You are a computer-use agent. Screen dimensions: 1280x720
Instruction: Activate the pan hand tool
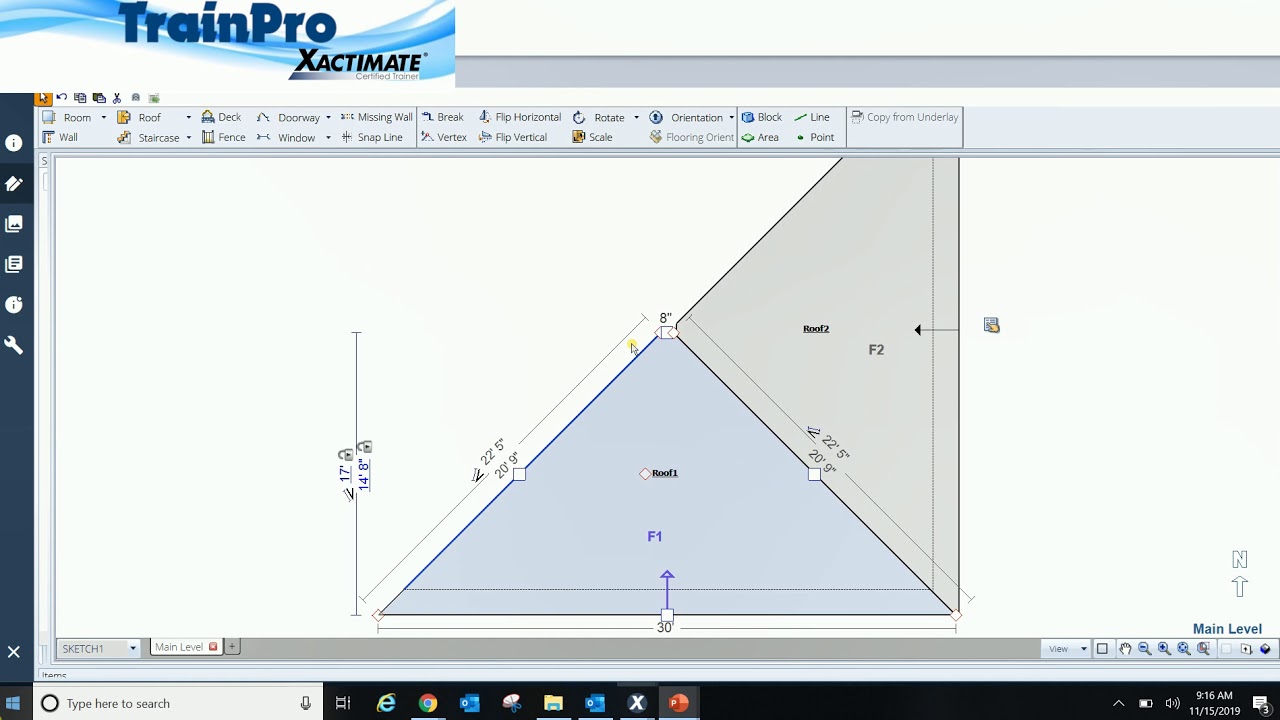1125,649
